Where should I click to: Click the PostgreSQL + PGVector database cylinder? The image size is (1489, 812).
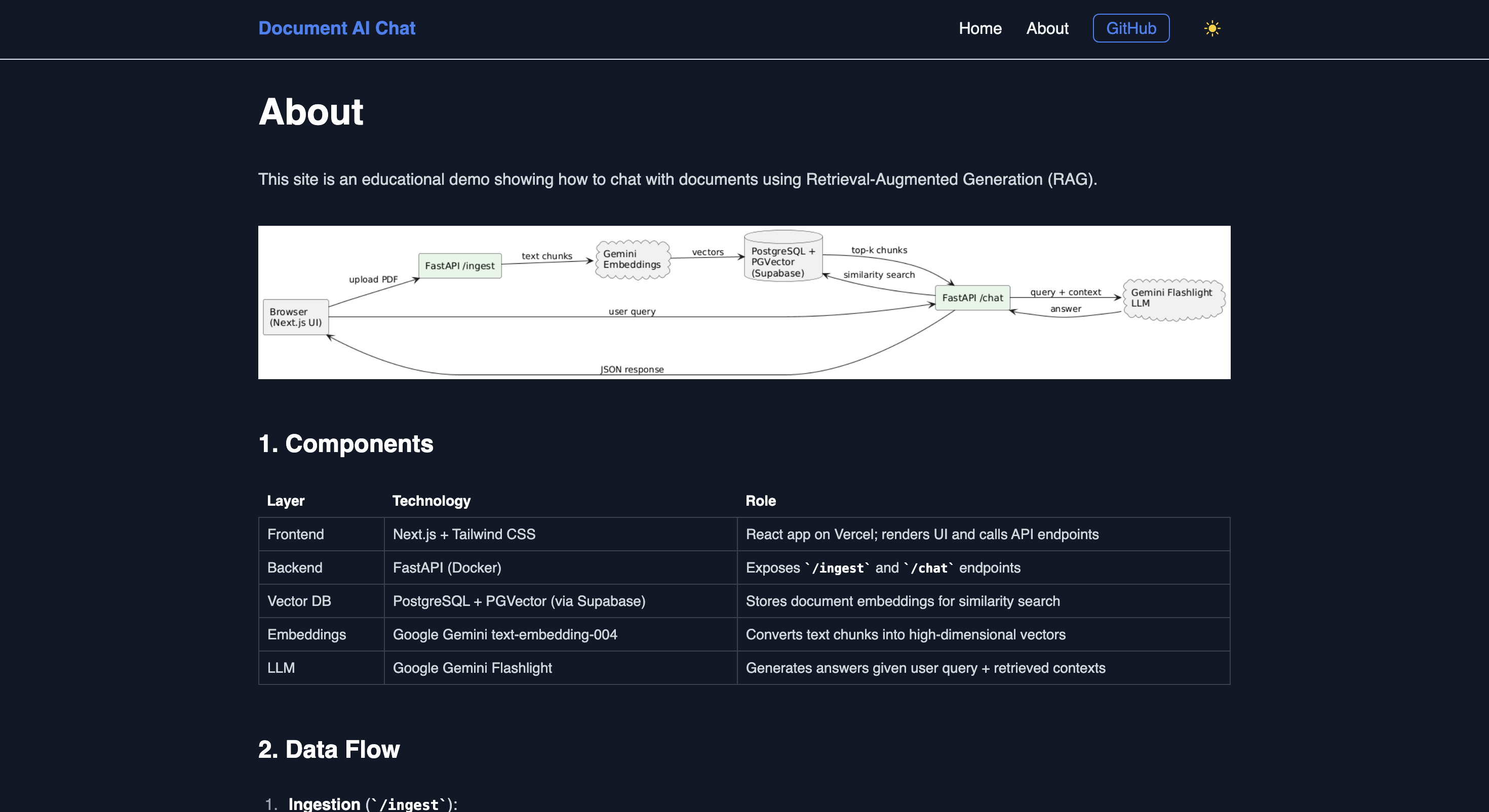click(x=782, y=258)
